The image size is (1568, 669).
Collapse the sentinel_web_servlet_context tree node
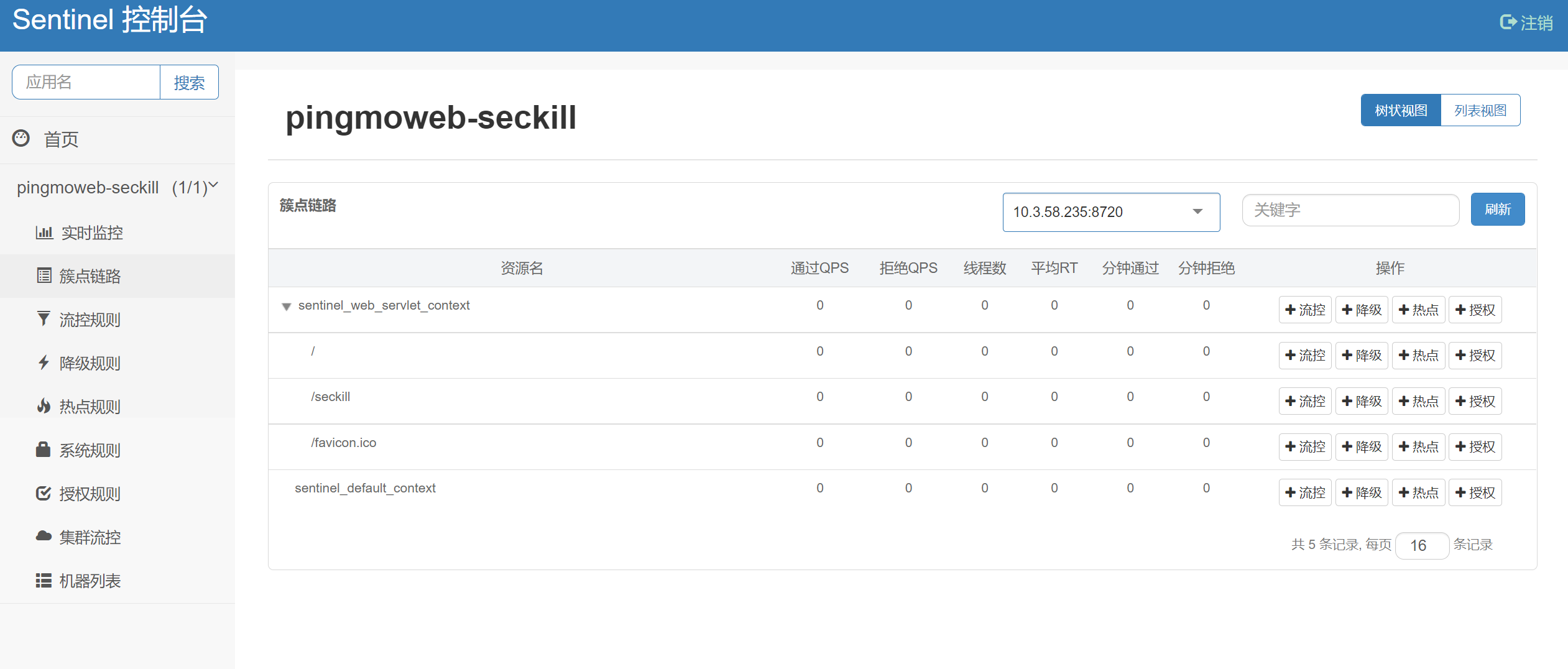287,307
